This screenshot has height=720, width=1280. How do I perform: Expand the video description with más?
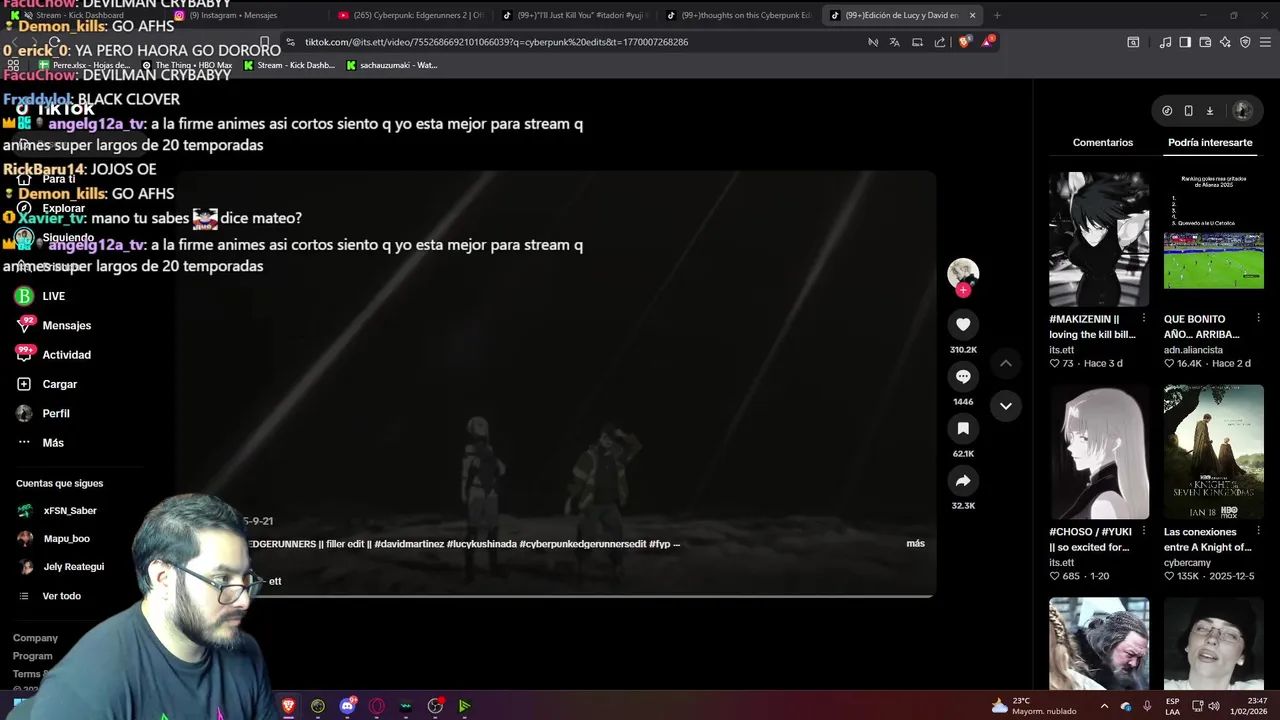coord(915,543)
